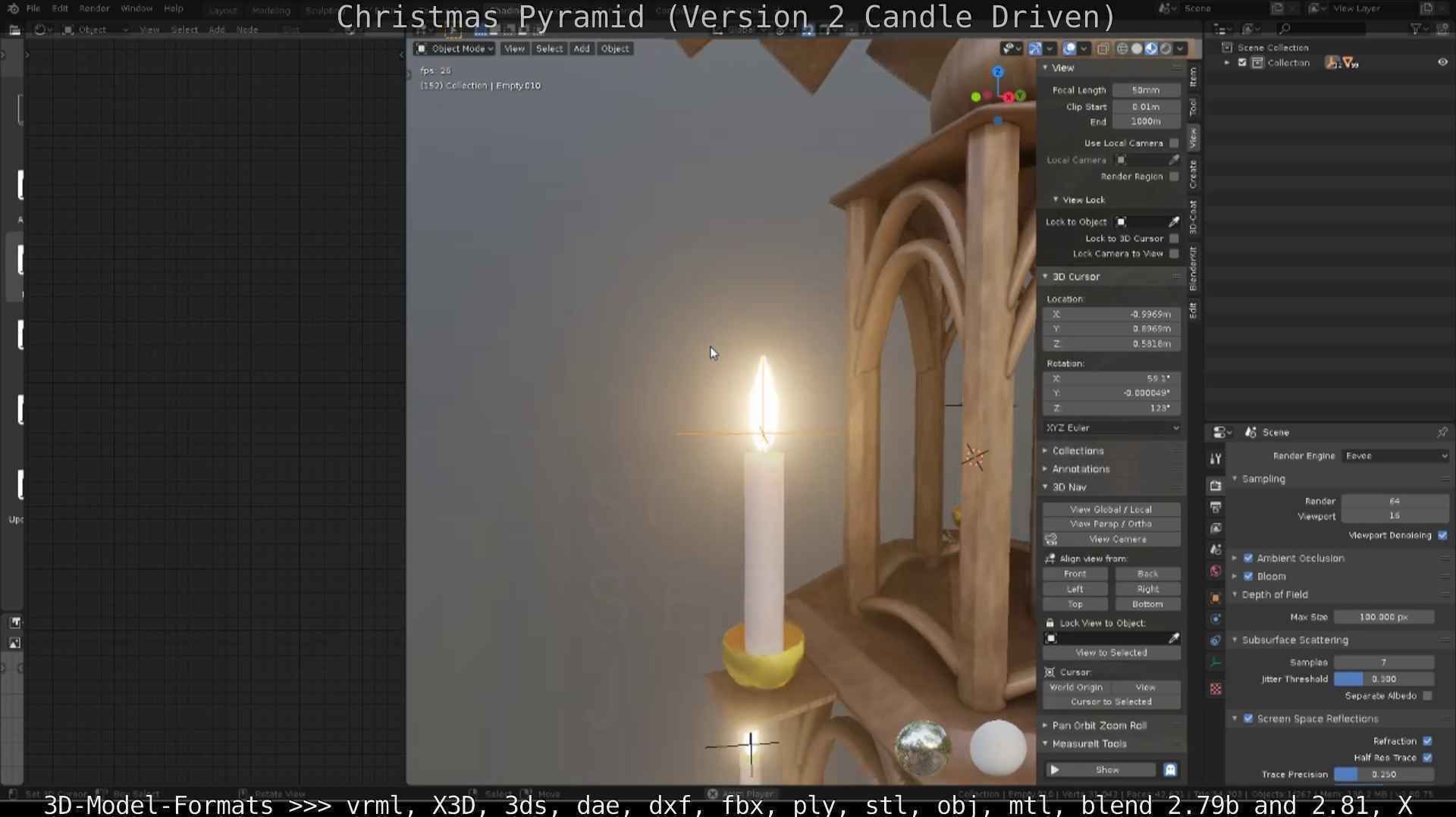
Task: Open the Texture properties tab icon
Action: point(1216,689)
